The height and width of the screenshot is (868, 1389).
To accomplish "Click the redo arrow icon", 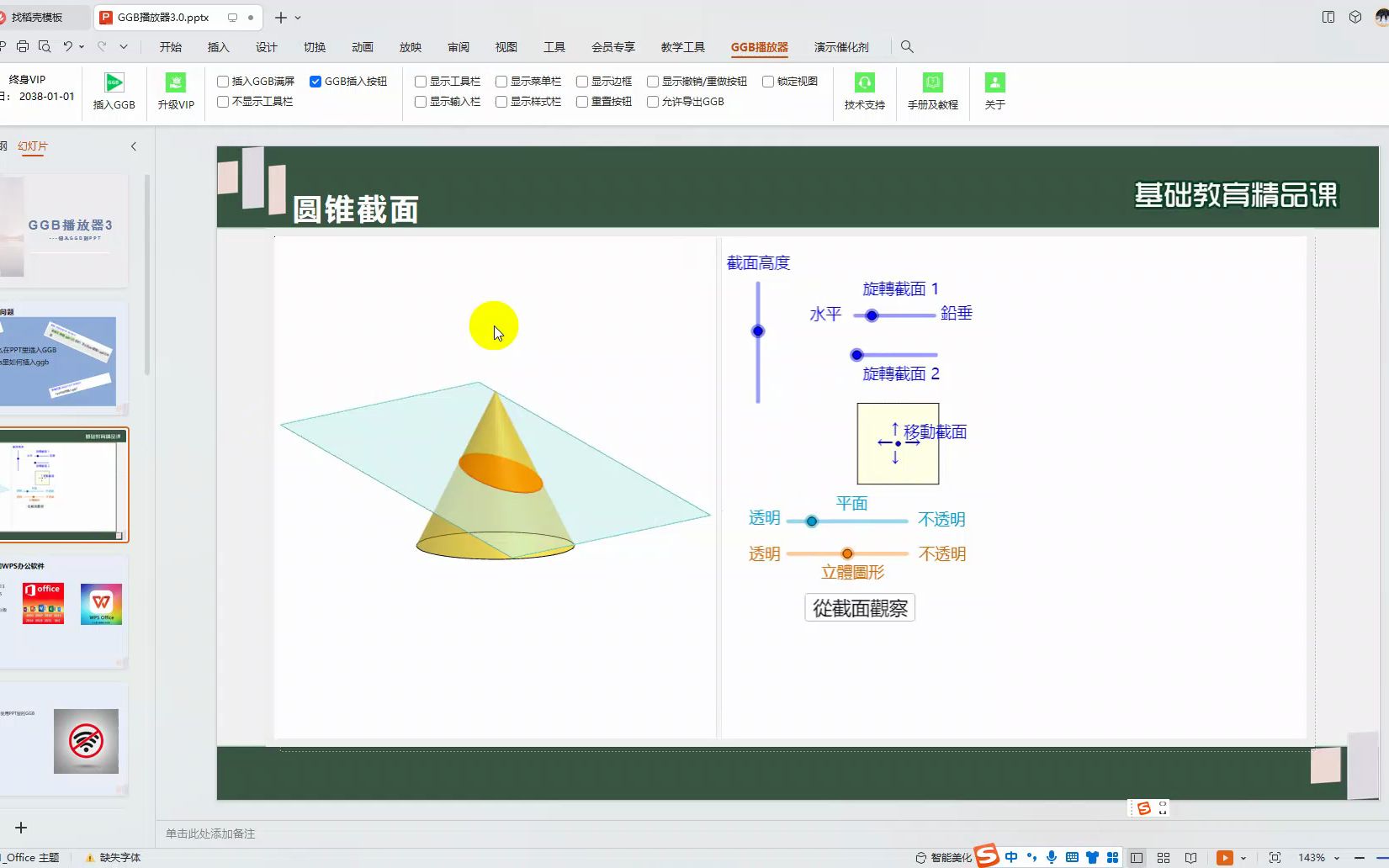I will pyautogui.click(x=102, y=47).
